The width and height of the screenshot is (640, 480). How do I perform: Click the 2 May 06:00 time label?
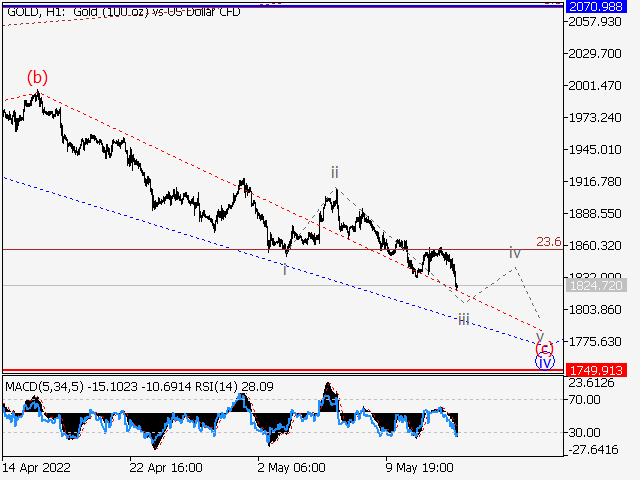[291, 467]
